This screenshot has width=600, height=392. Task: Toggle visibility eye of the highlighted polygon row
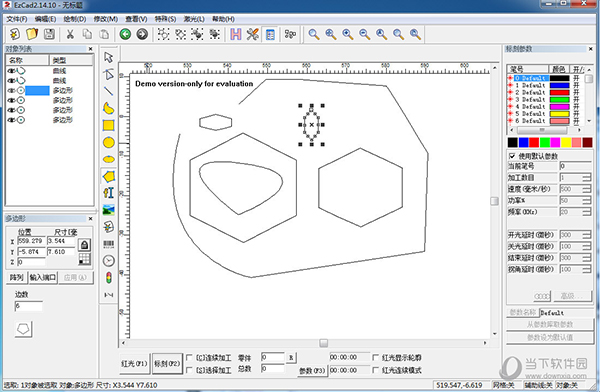[x=11, y=91]
